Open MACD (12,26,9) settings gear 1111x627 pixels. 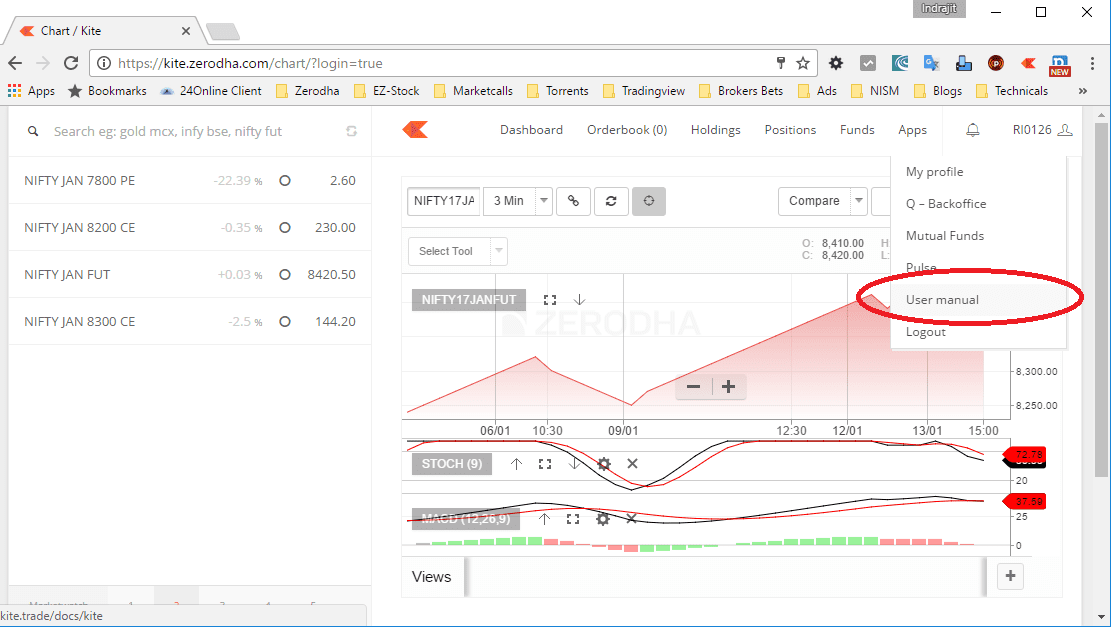click(x=603, y=519)
